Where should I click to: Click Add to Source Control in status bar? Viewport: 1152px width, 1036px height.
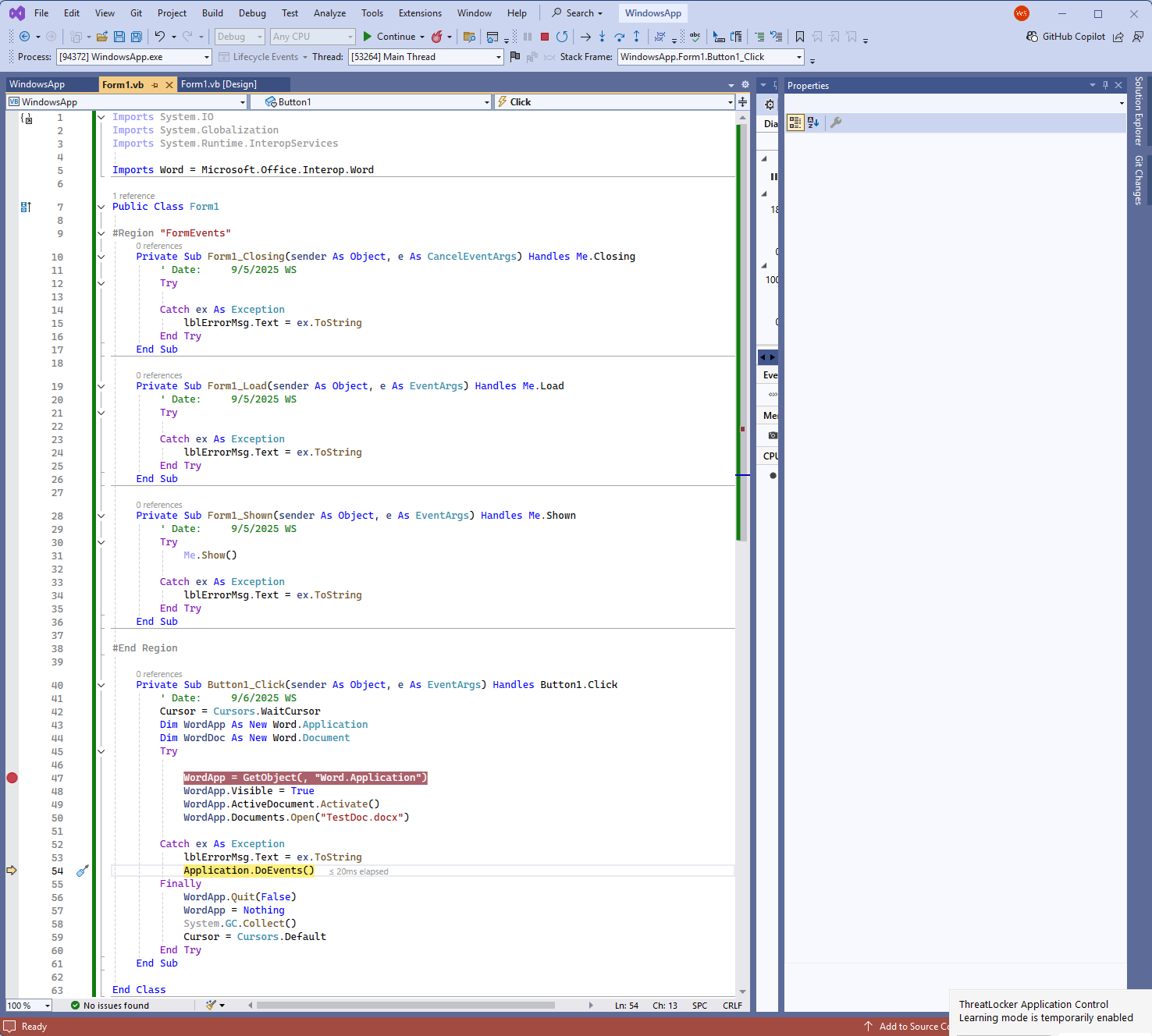coord(907,1027)
